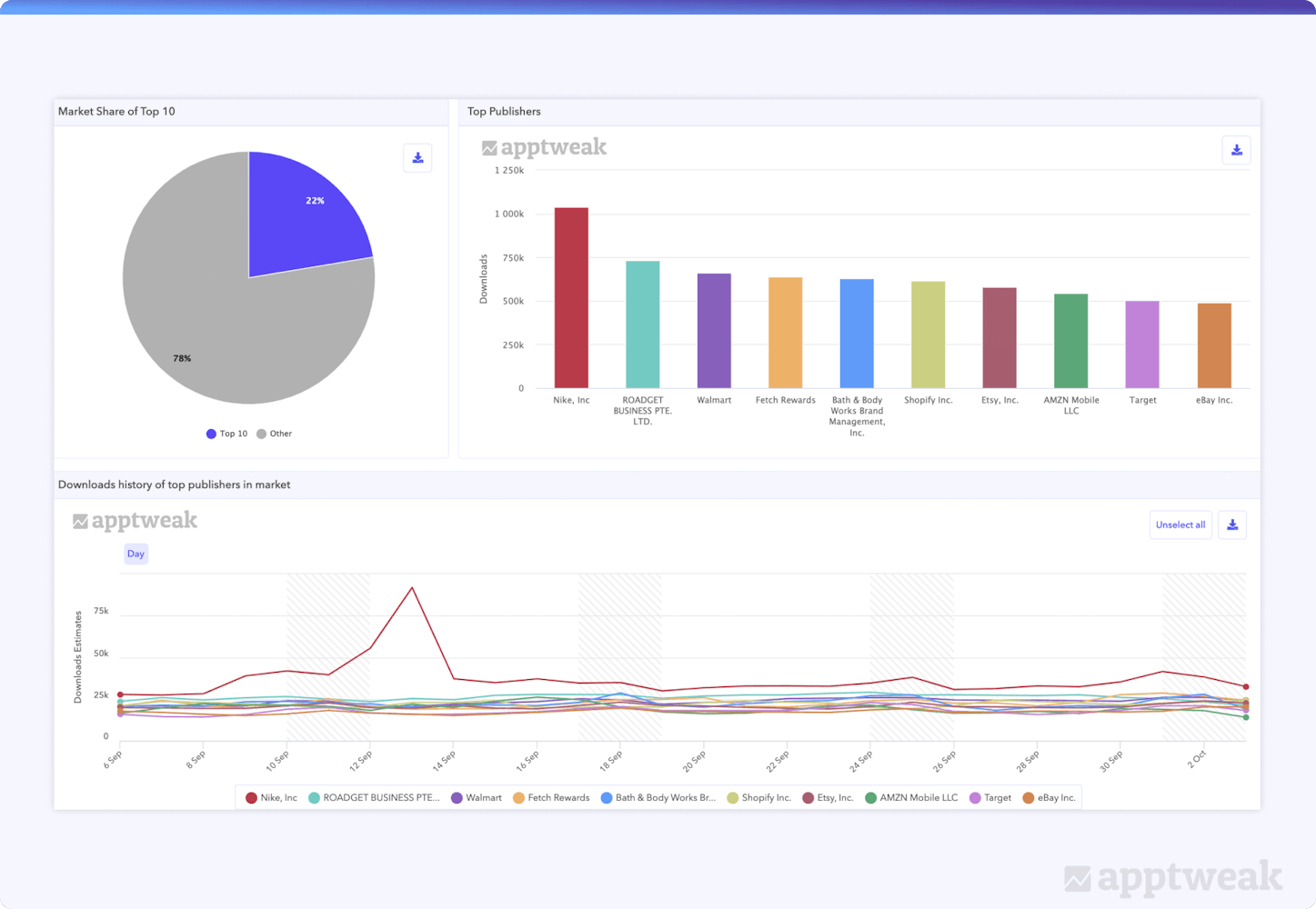Toggle Other legend item under pie chart
Screen dimensions: 1316x909
click(274, 434)
